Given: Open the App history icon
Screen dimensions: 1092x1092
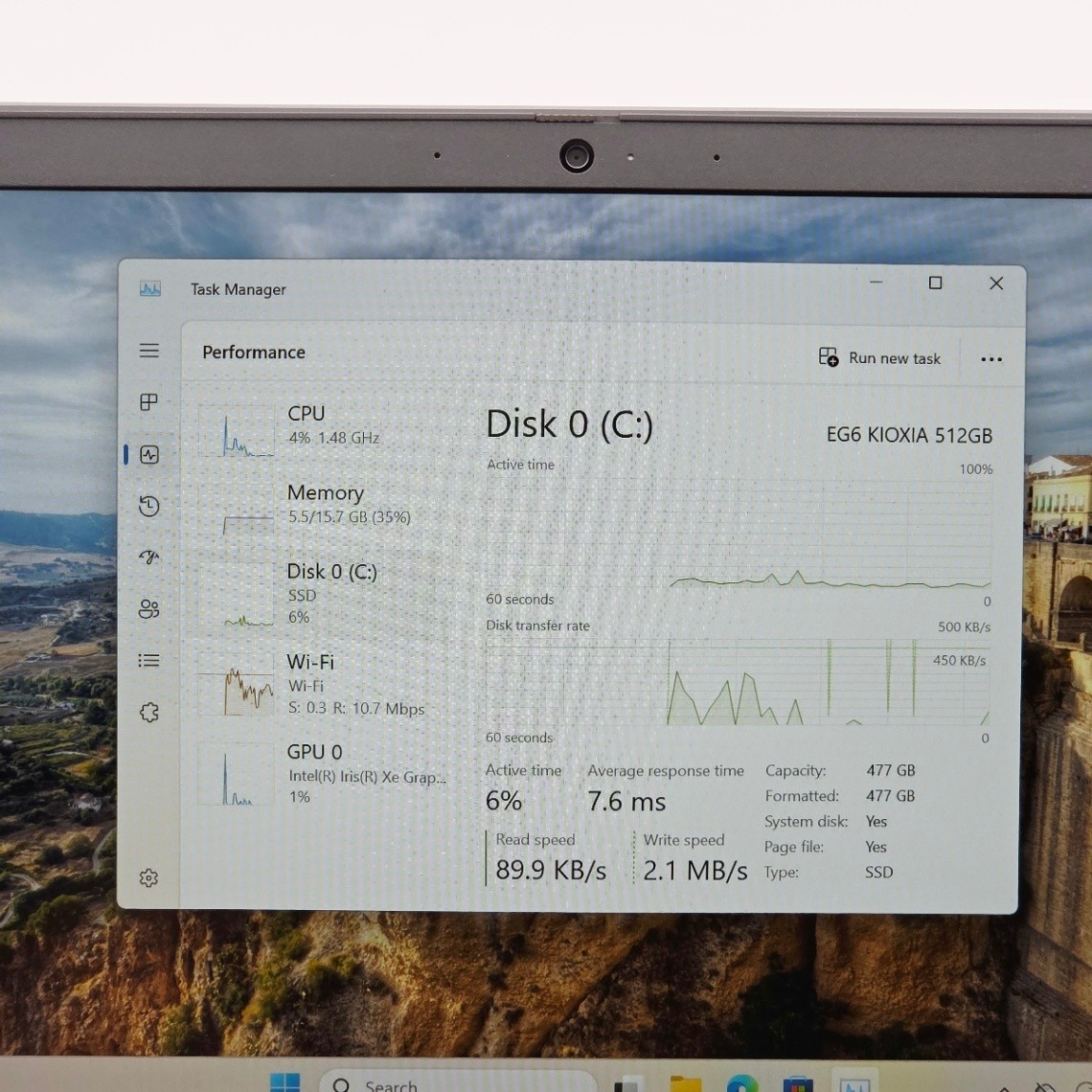Looking at the screenshot, I should click(149, 506).
